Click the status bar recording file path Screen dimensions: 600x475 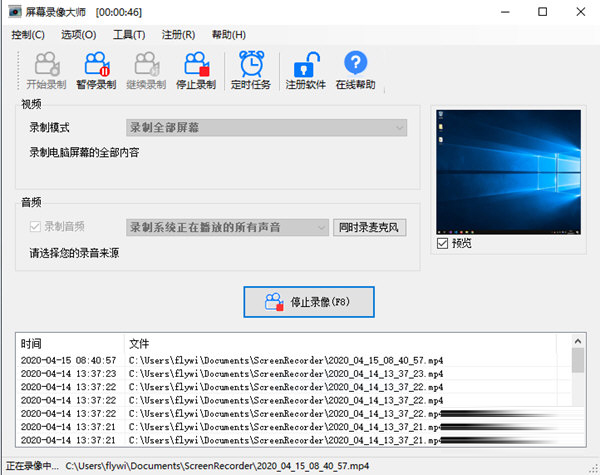(x=217, y=466)
